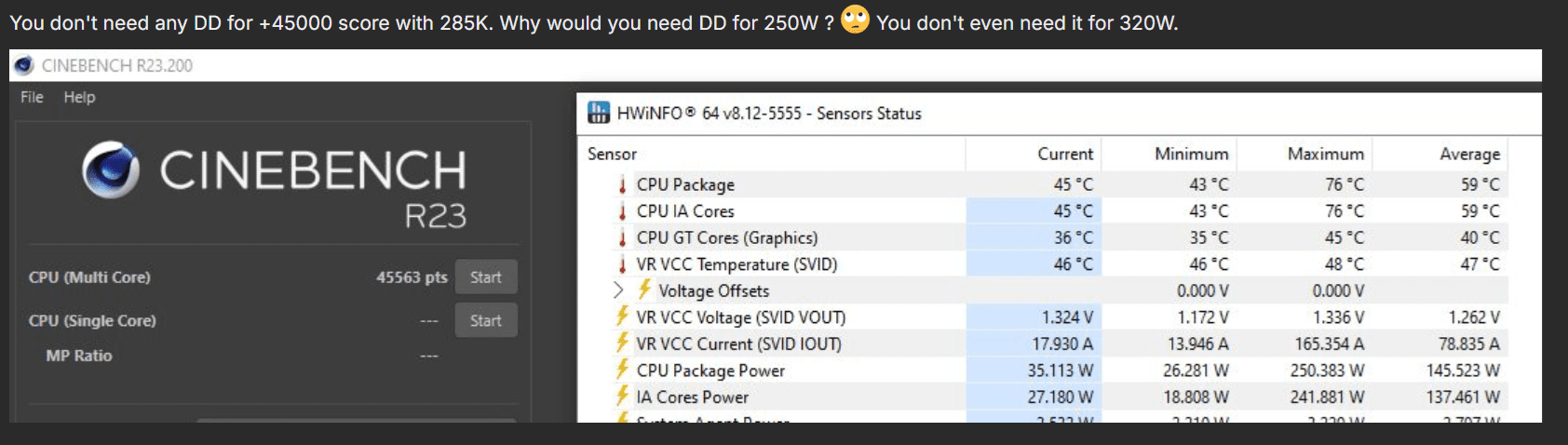
Task: Click the Cinebench title bar logo icon
Action: point(24,65)
